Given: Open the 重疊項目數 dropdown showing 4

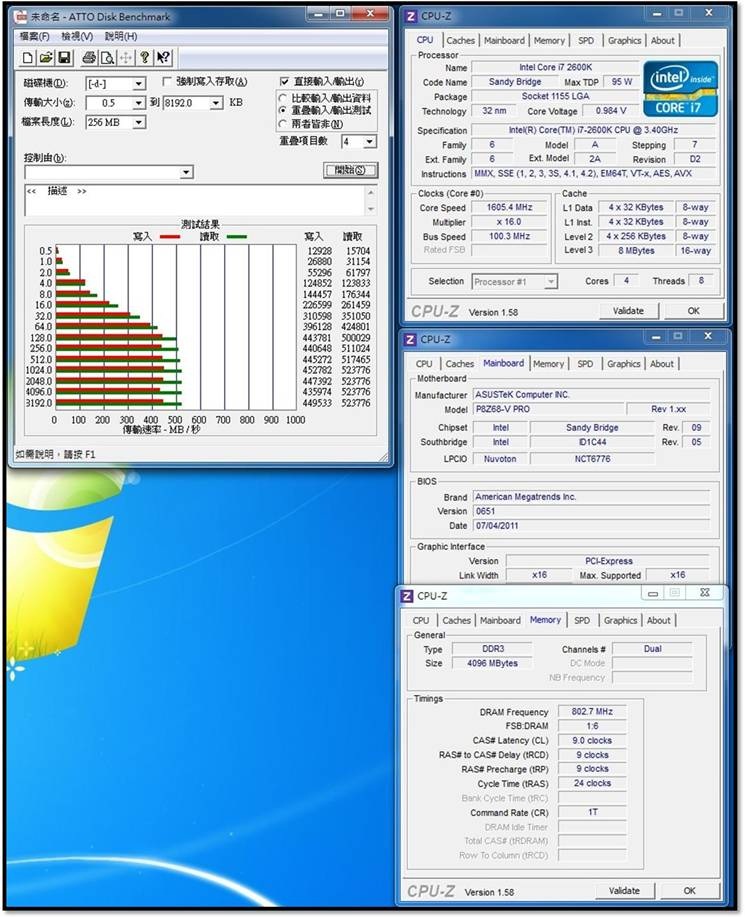Looking at the screenshot, I should coord(370,142).
